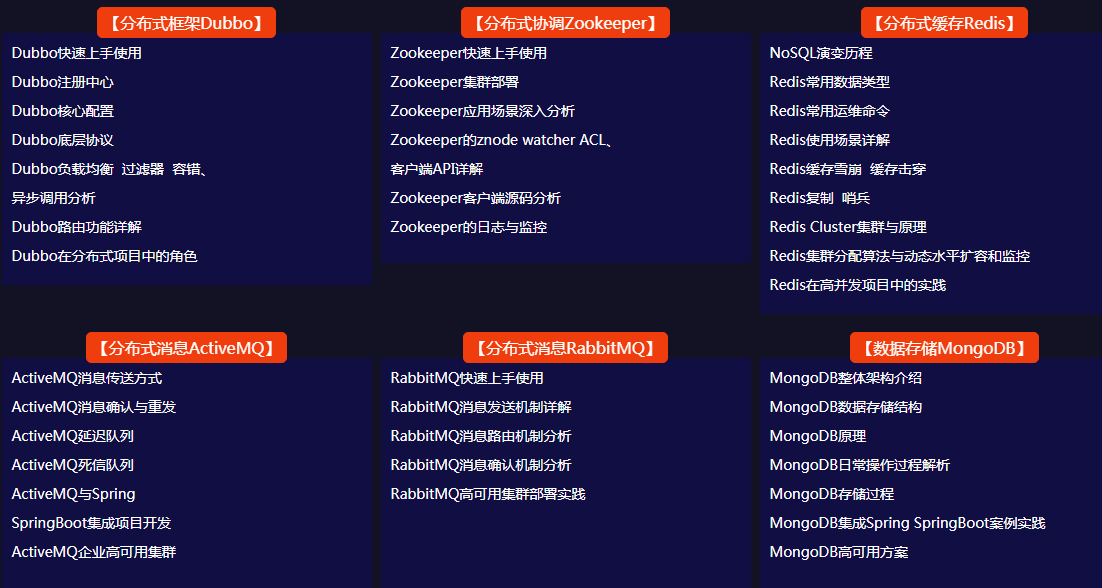Open ActiveMQ死信队列 topic
This screenshot has width=1102, height=588.
tap(73, 465)
